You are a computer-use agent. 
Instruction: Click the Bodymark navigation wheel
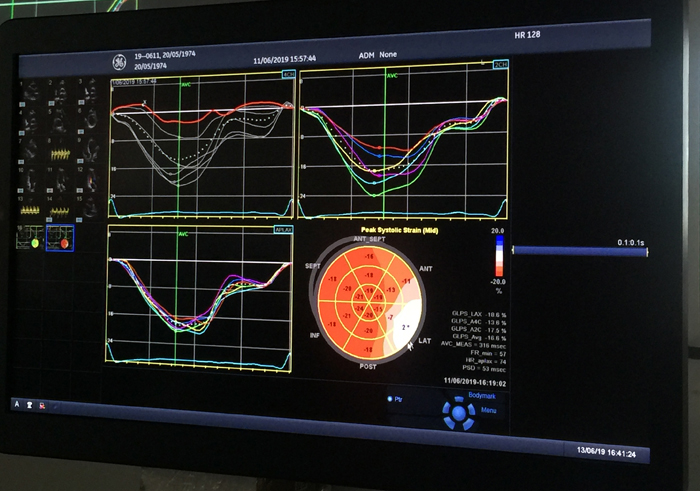coord(458,412)
